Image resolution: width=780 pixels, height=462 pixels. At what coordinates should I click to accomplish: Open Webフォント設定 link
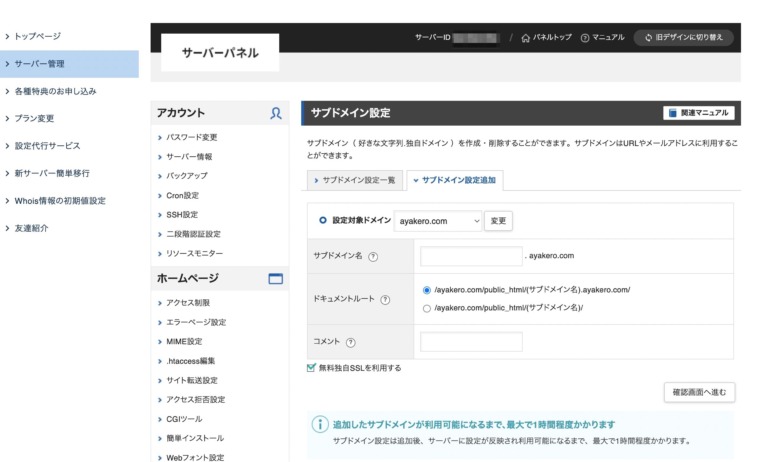click(195, 458)
